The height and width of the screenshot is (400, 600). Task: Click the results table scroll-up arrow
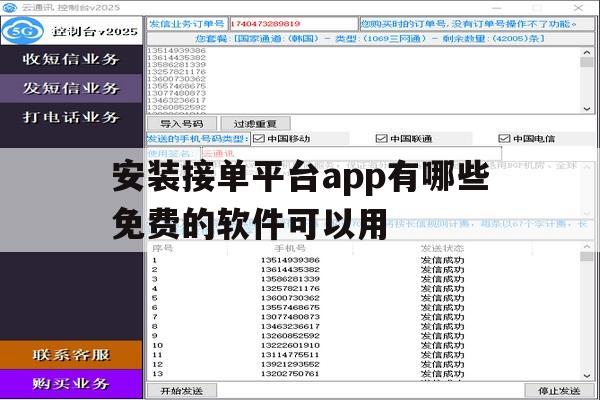pyautogui.click(x=587, y=247)
